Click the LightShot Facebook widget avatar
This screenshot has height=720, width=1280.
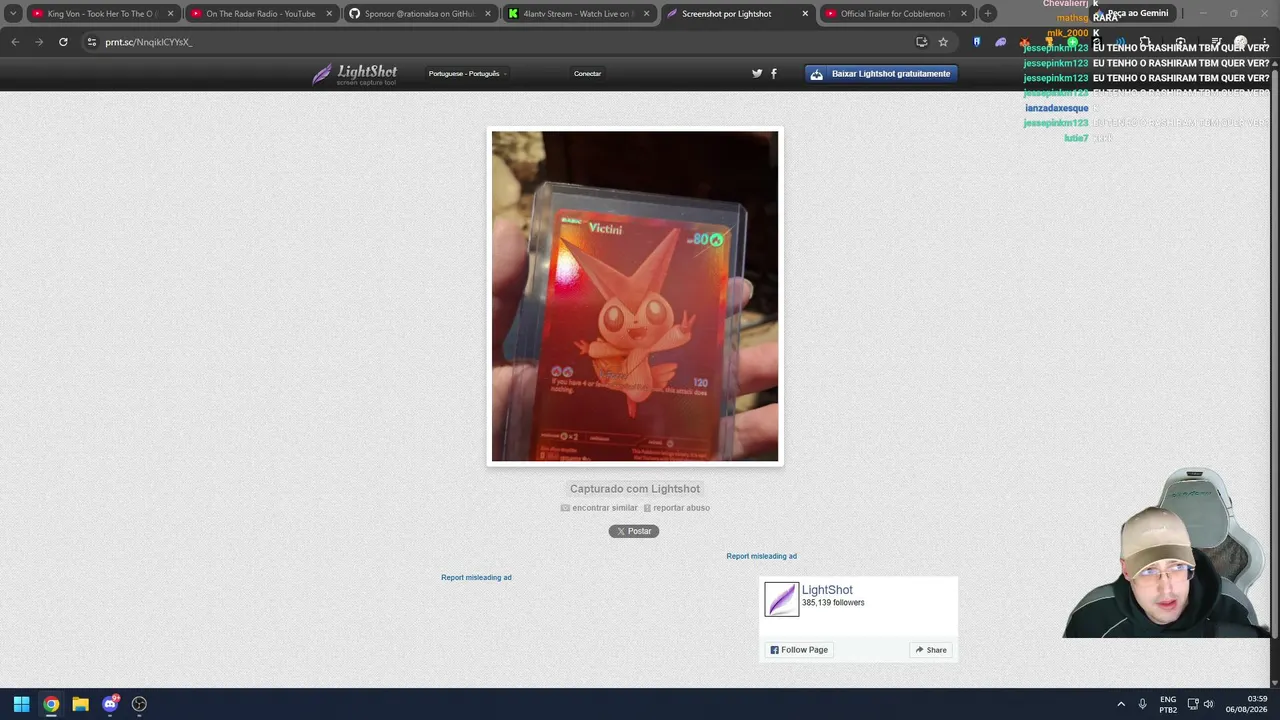coord(781,599)
